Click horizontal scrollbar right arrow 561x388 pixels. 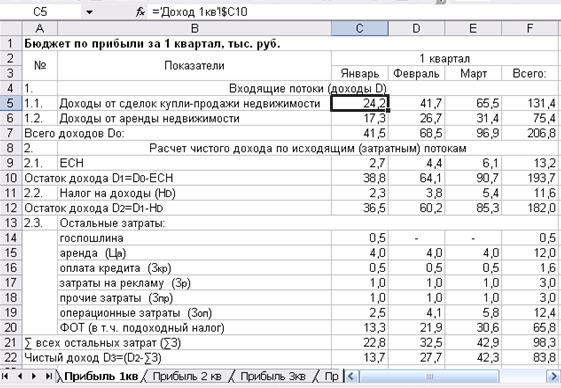tap(552, 376)
